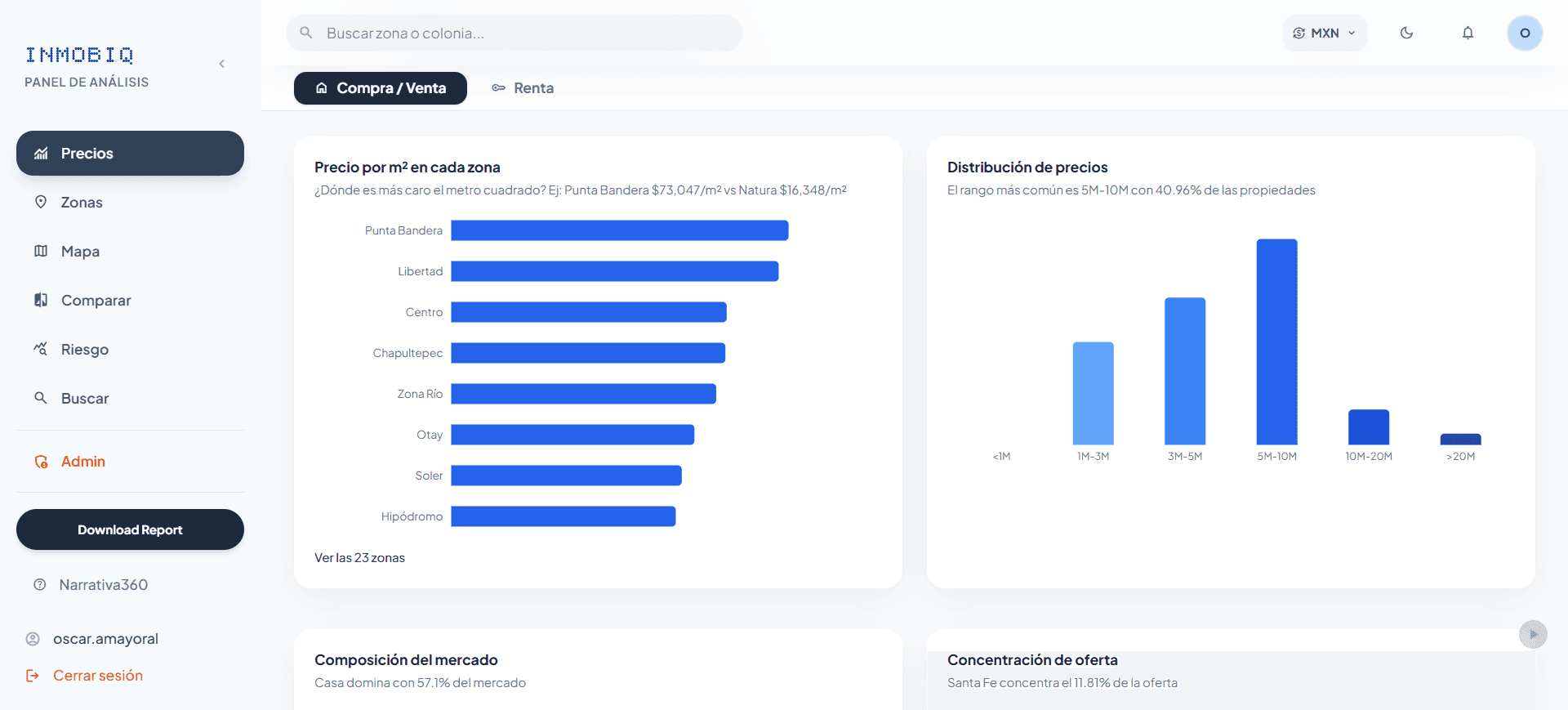The image size is (1568, 710).
Task: Open the notifications bell
Action: [x=1468, y=33]
